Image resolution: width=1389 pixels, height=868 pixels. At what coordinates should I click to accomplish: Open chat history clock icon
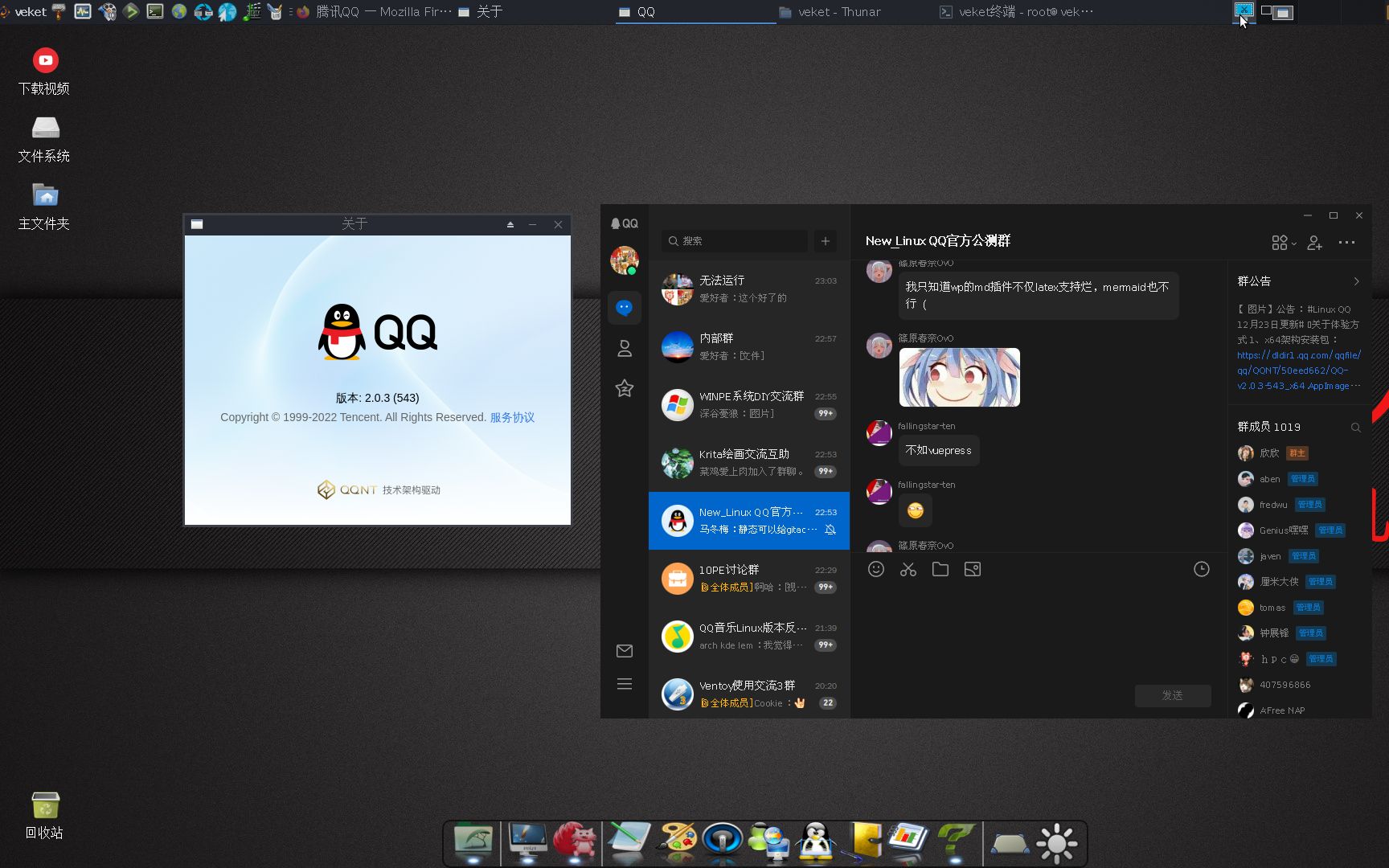click(x=1201, y=569)
